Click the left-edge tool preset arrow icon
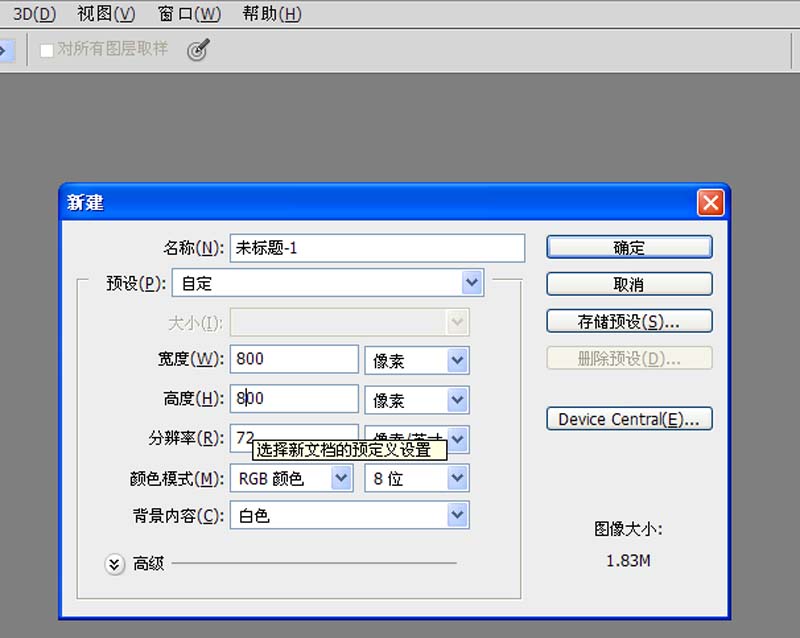Screen dimensions: 800x638 click(6, 50)
